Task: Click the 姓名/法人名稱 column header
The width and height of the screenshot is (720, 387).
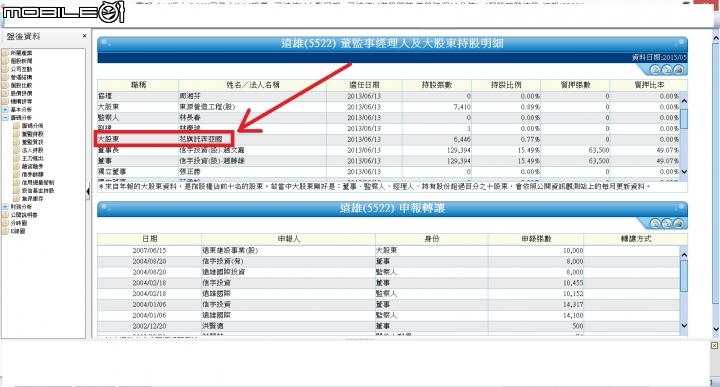Action: coord(253,85)
